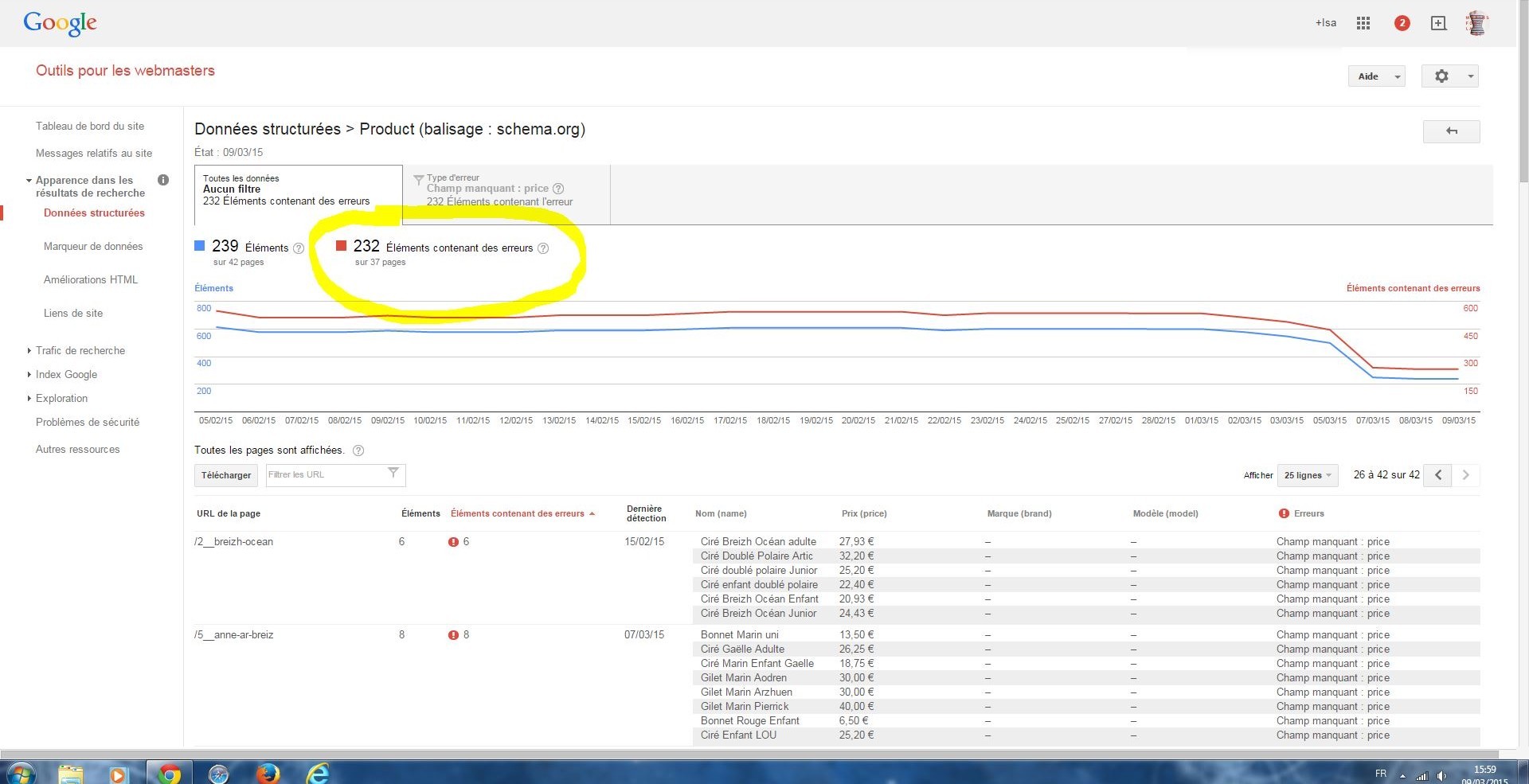Image resolution: width=1529 pixels, height=784 pixels.
Task: Open the /5__anne-ar-breiz page URL
Action: pyautogui.click(x=234, y=635)
